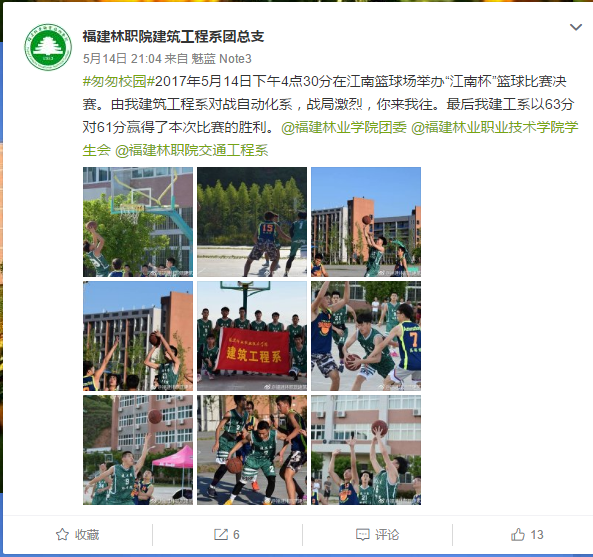This screenshot has width=593, height=557.
Task: Click the repost share icon
Action: [220, 534]
